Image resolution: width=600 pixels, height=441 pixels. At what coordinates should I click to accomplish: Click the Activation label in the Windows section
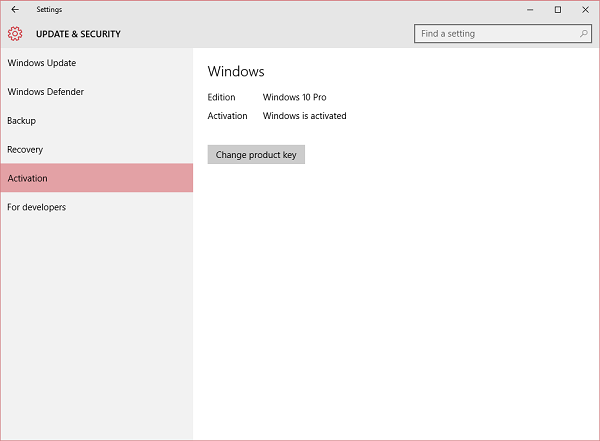tap(227, 116)
